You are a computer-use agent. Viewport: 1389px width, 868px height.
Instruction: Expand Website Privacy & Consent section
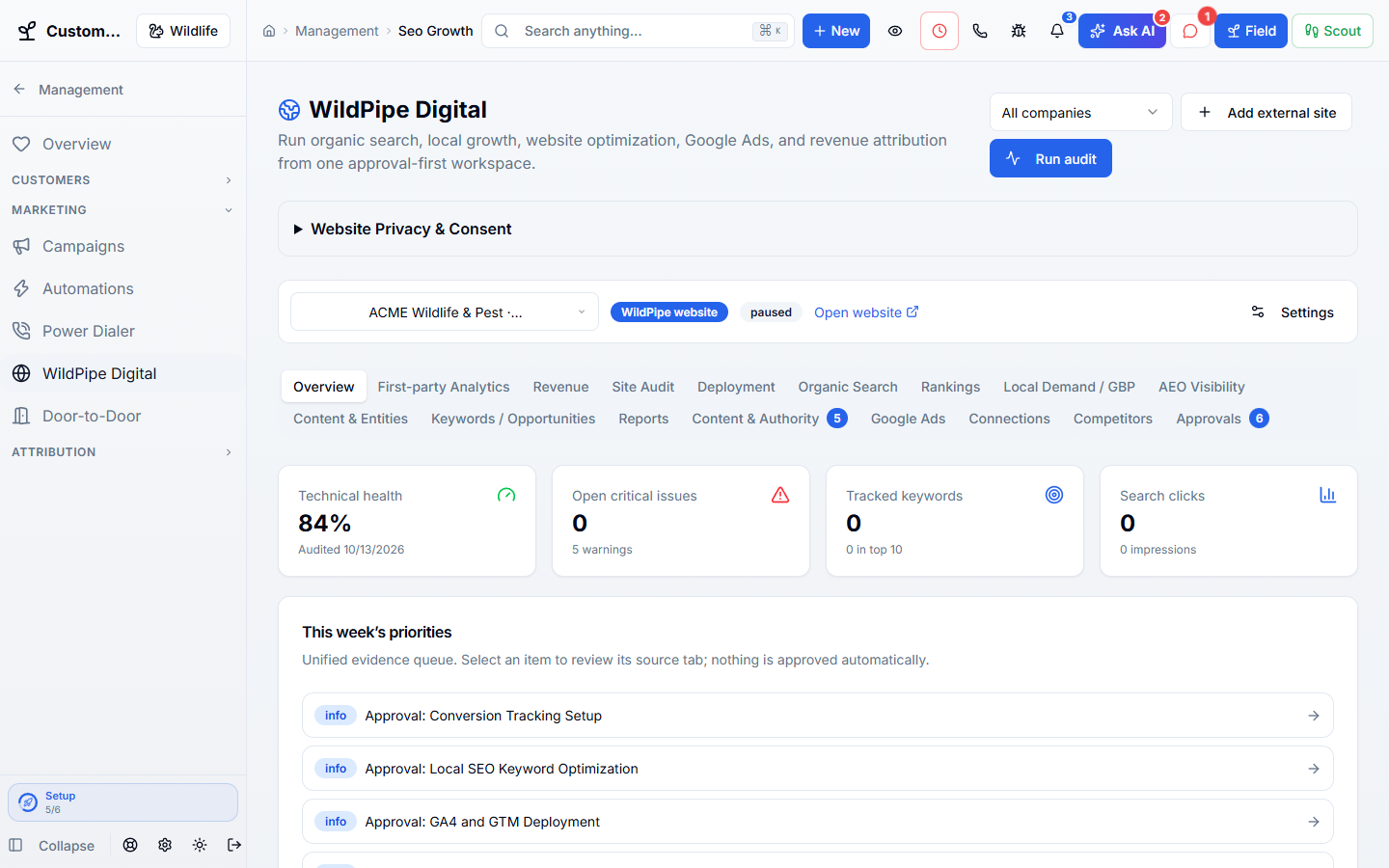[818, 229]
